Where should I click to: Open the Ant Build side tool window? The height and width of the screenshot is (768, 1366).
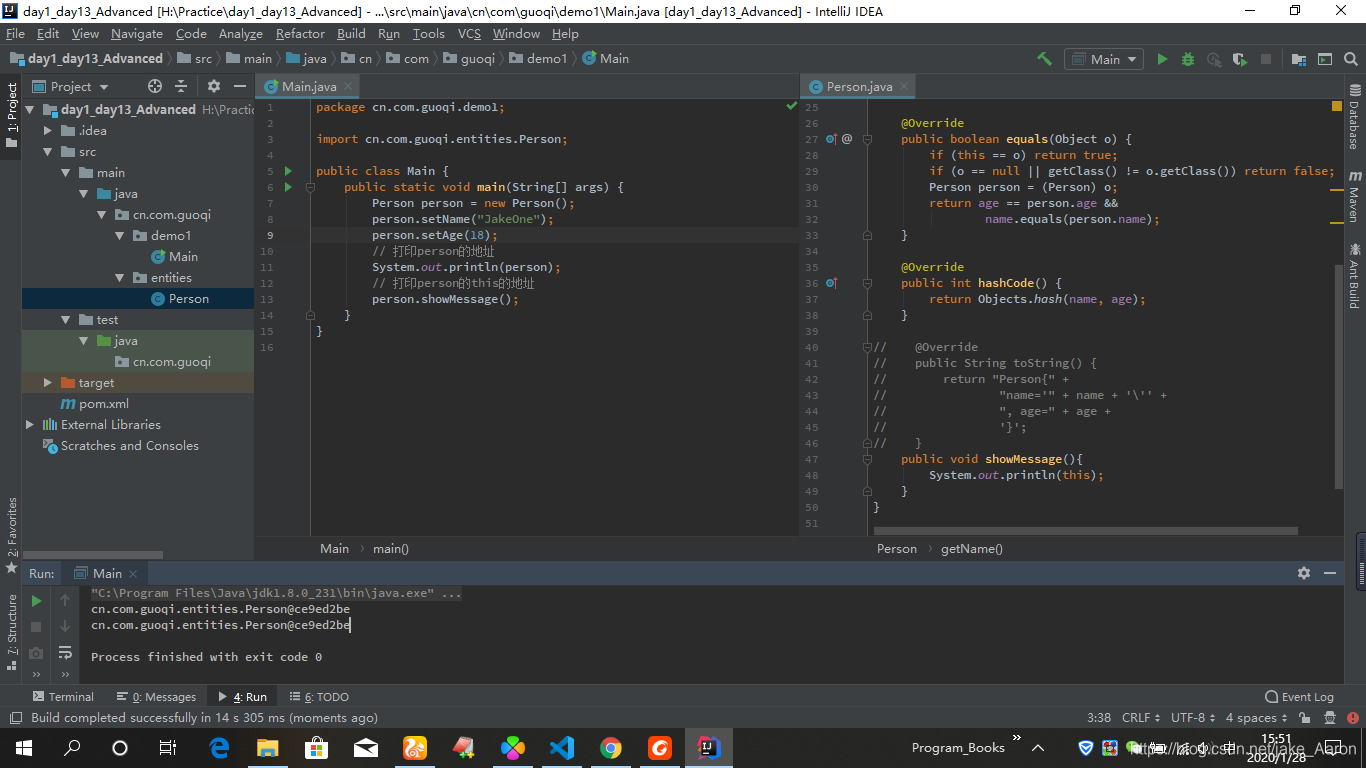pos(1355,276)
